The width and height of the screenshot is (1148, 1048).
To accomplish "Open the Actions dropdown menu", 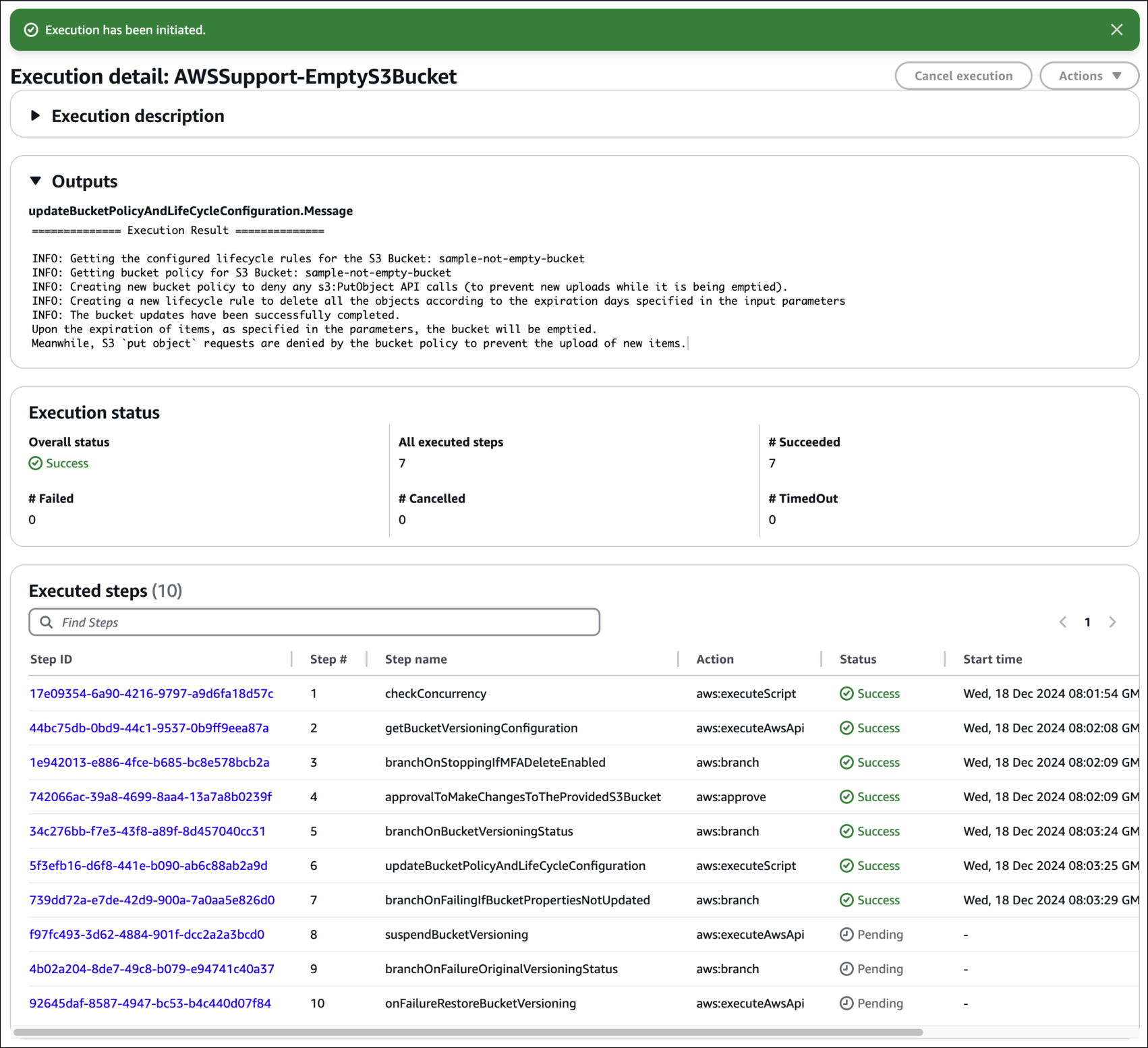I will (1089, 76).
